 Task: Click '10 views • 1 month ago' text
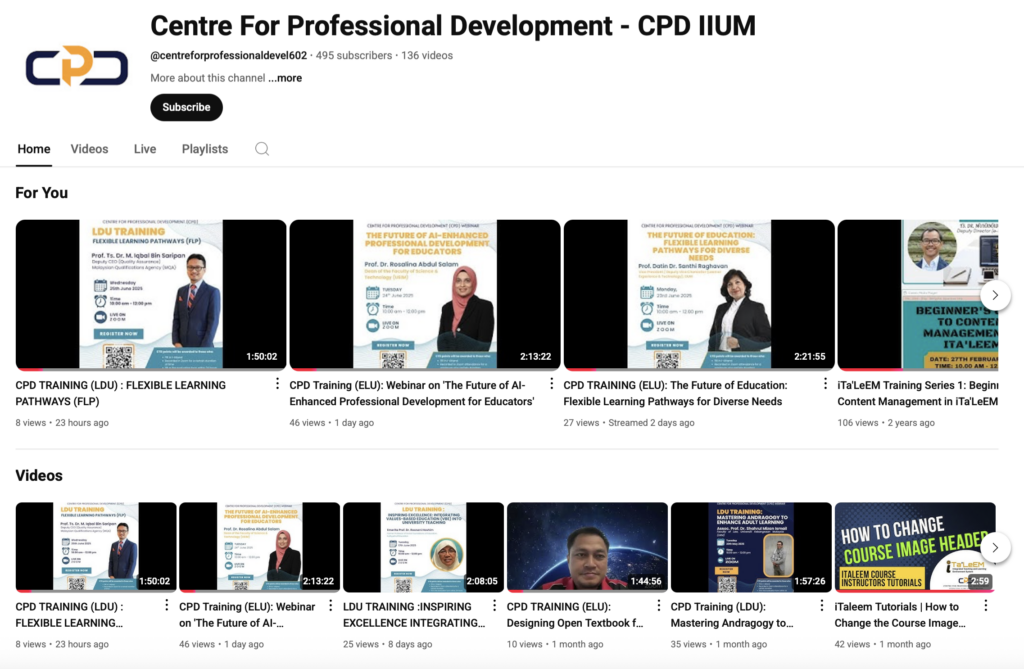click(555, 644)
